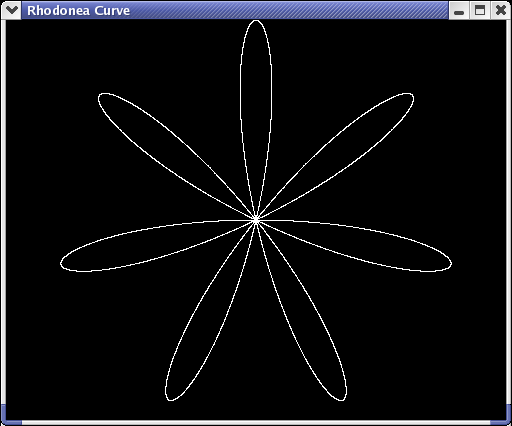Click the tip of the leftmost horizontal petal
This screenshot has width=512, height=426.
(x=62, y=264)
